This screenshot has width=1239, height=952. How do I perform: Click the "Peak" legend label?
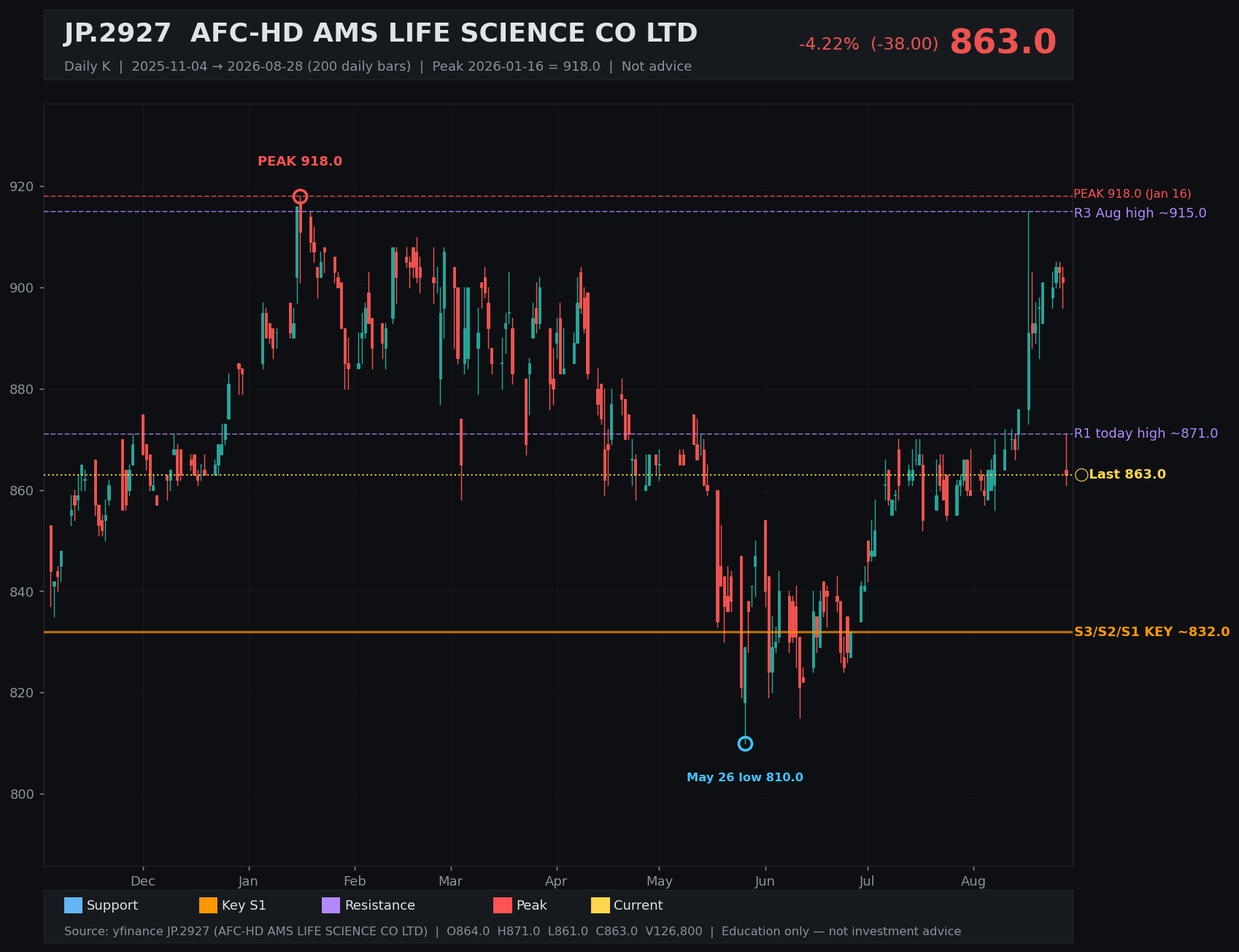(532, 905)
